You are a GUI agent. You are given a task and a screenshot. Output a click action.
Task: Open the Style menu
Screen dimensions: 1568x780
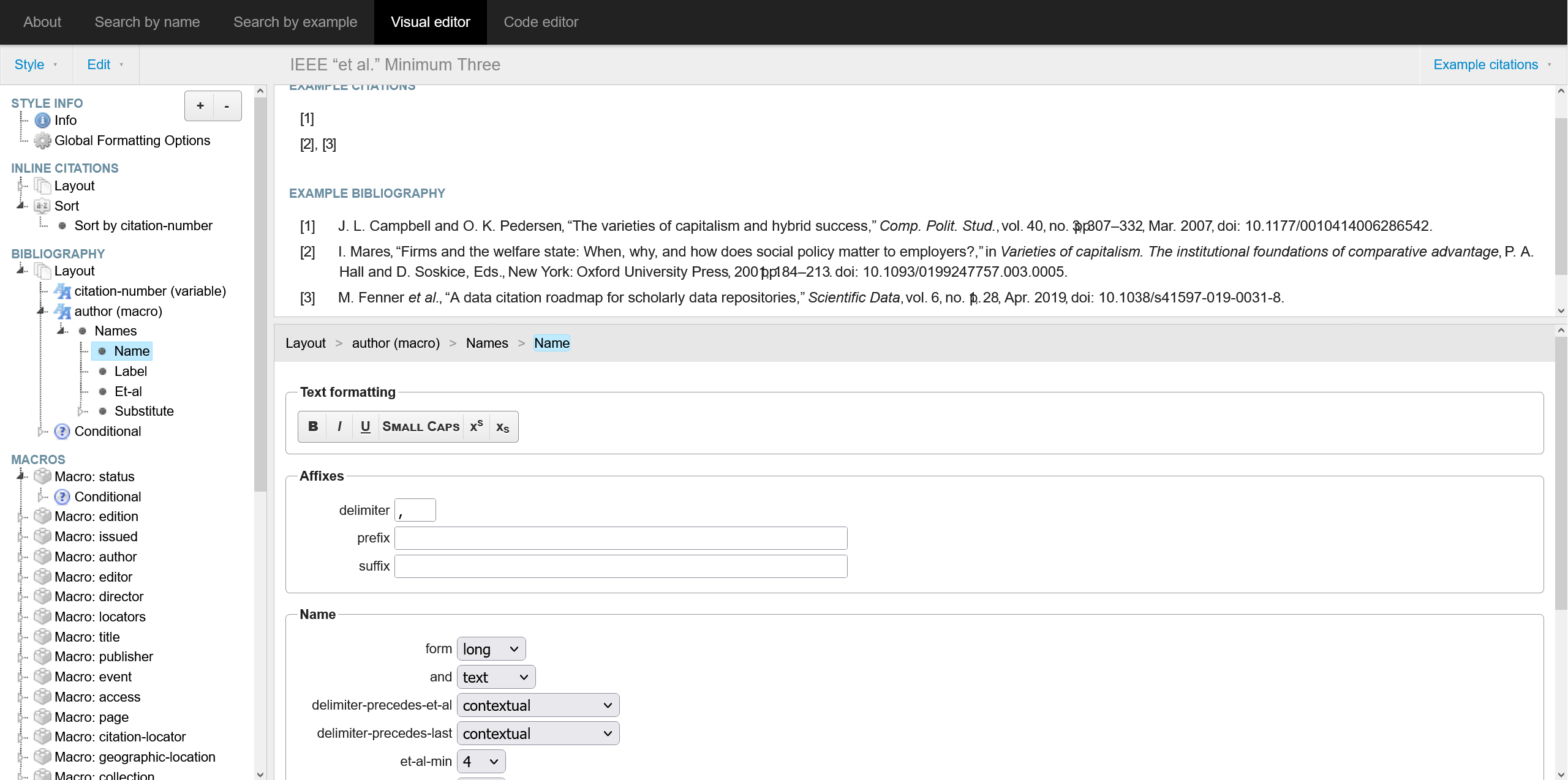coord(36,65)
